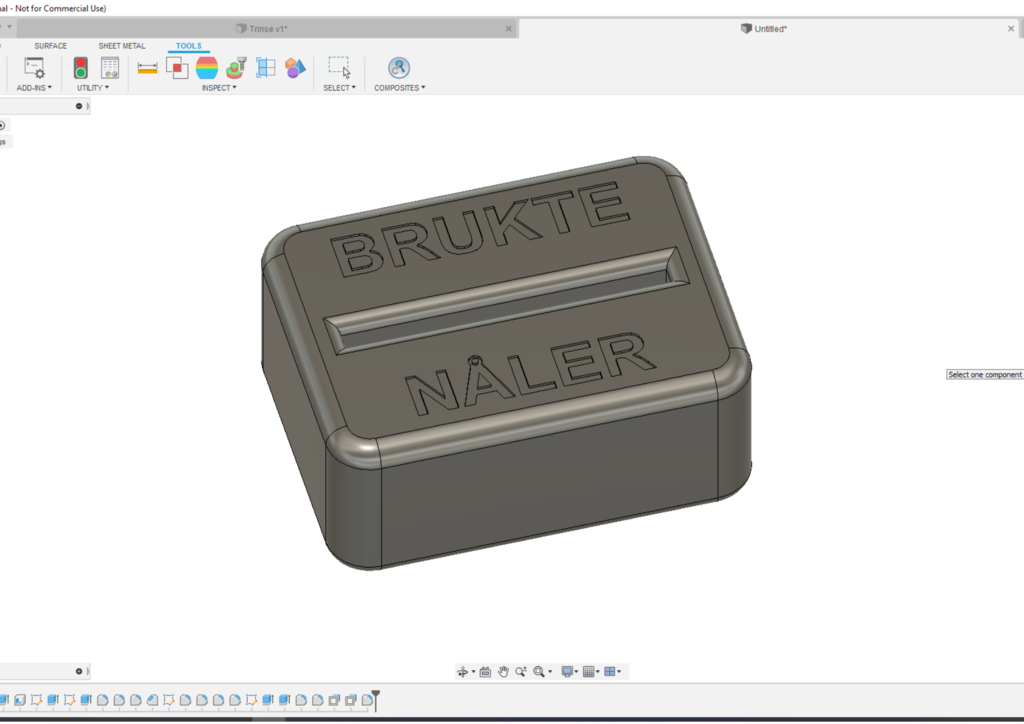1024x724 pixels.
Task: Select the Zoom magnifier tool
Action: click(521, 671)
